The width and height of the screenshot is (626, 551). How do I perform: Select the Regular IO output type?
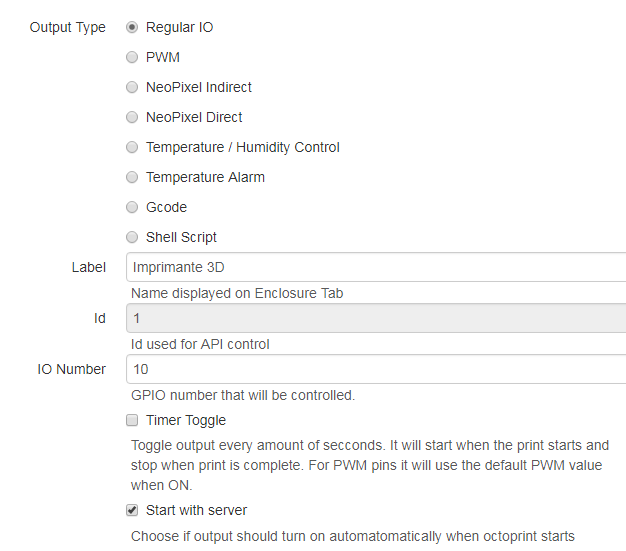pos(132,27)
